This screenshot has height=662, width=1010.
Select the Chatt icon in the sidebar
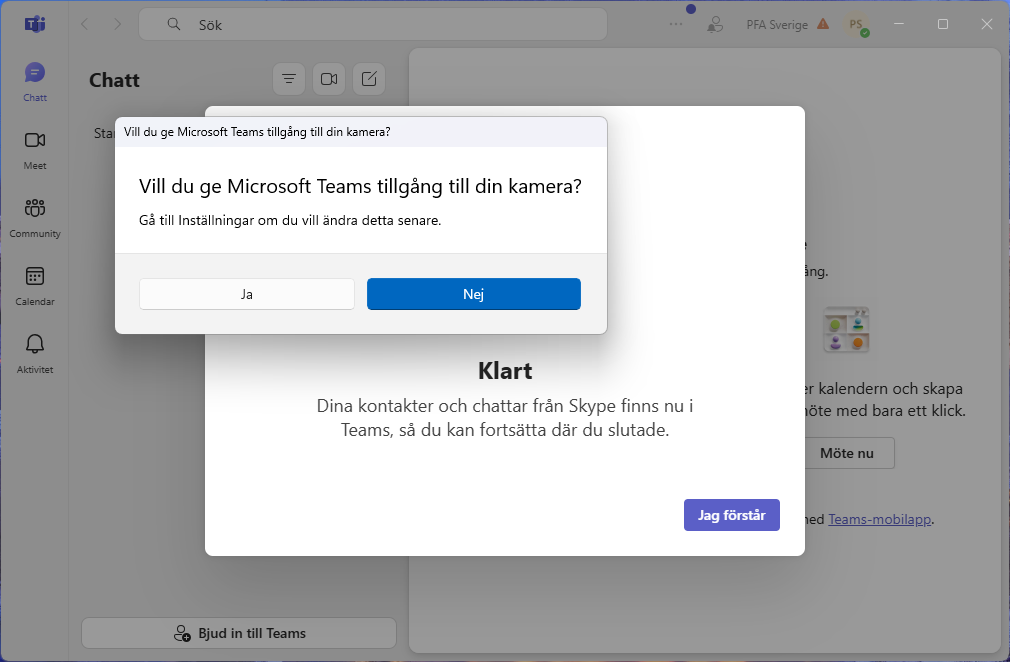coord(34,80)
